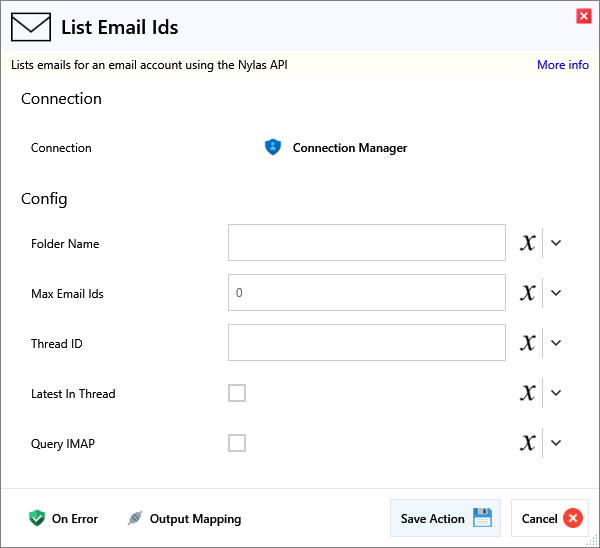Image resolution: width=600 pixels, height=548 pixels.
Task: Open Output Mapping
Action: point(184,518)
